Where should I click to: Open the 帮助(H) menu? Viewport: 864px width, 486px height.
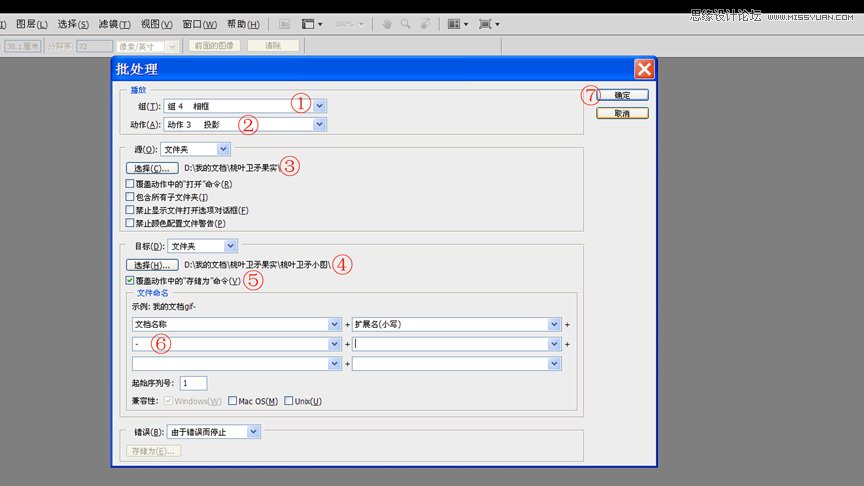(x=243, y=24)
